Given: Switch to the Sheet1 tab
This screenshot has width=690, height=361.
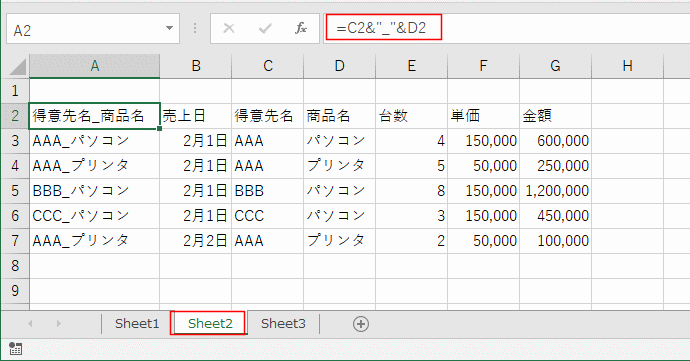Looking at the screenshot, I should tap(137, 324).
